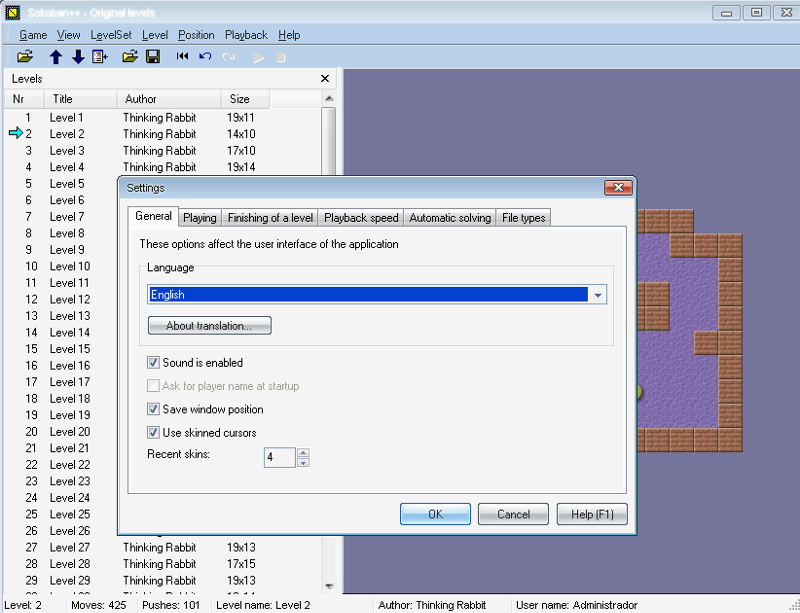Viewport: 800px width, 613px height.
Task: Select Level 3 in the levels list
Action: (67, 150)
